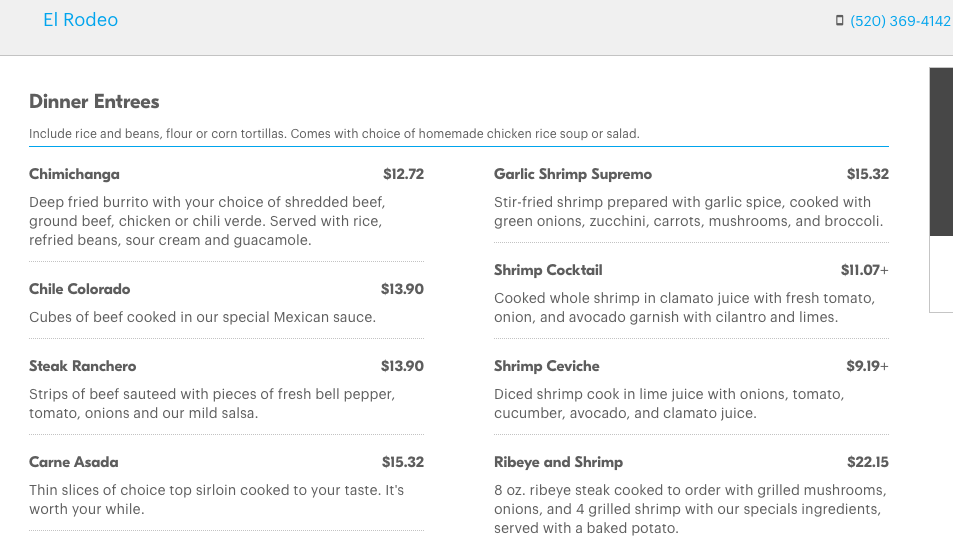The image size is (953, 536).
Task: Select the Chimichanga menu item
Action: (x=74, y=174)
